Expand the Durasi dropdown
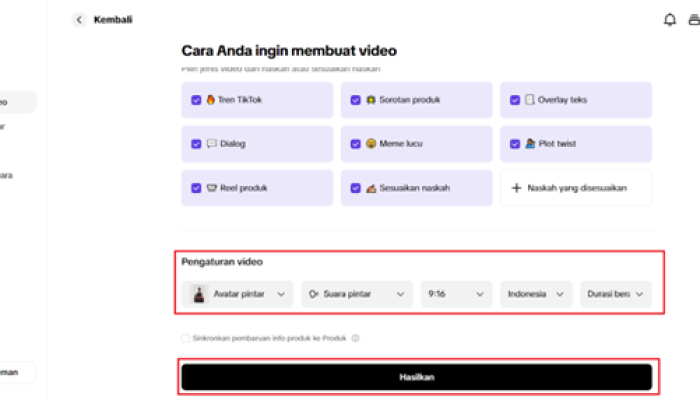This screenshot has height=400, width=700. click(616, 294)
